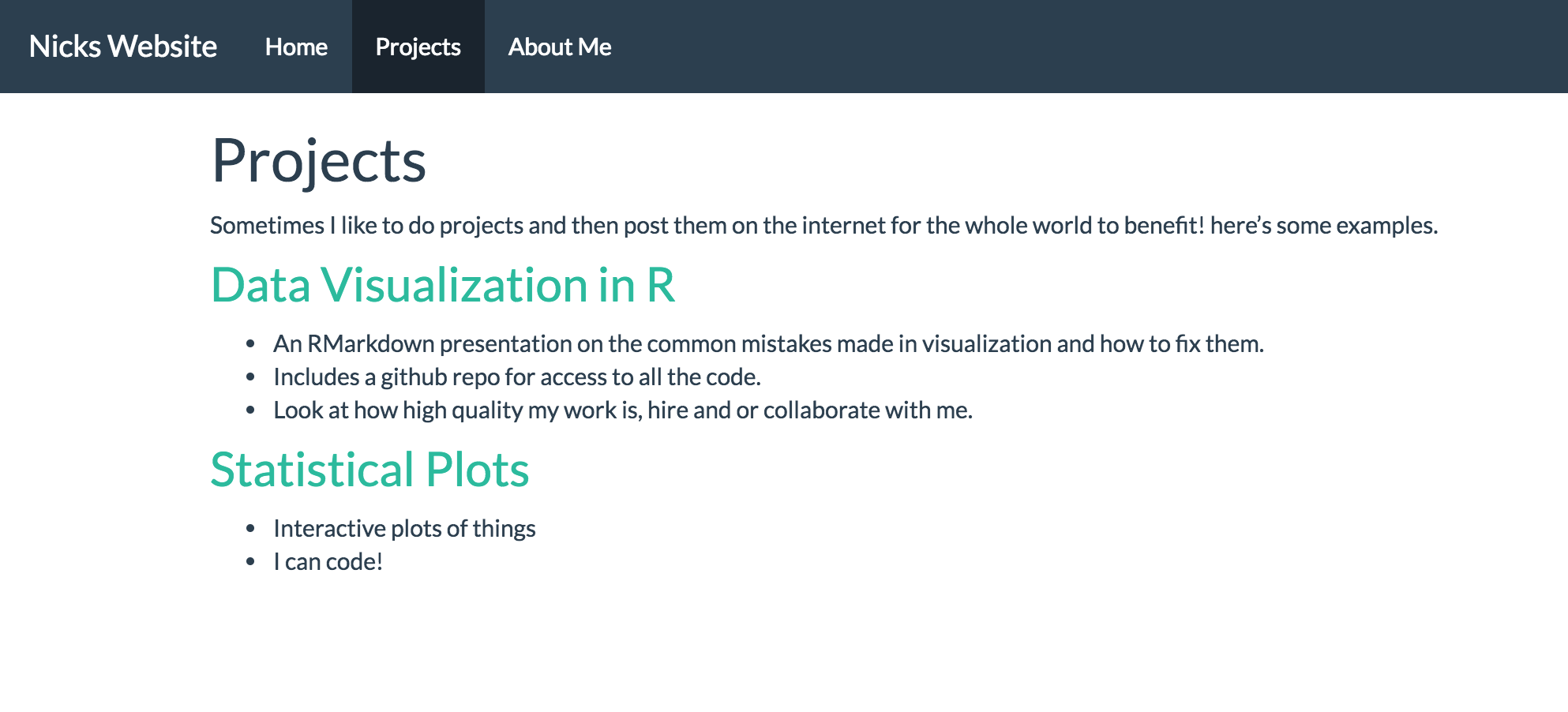The image size is (1568, 712).
Task: Open the About Me page
Action: click(x=559, y=47)
